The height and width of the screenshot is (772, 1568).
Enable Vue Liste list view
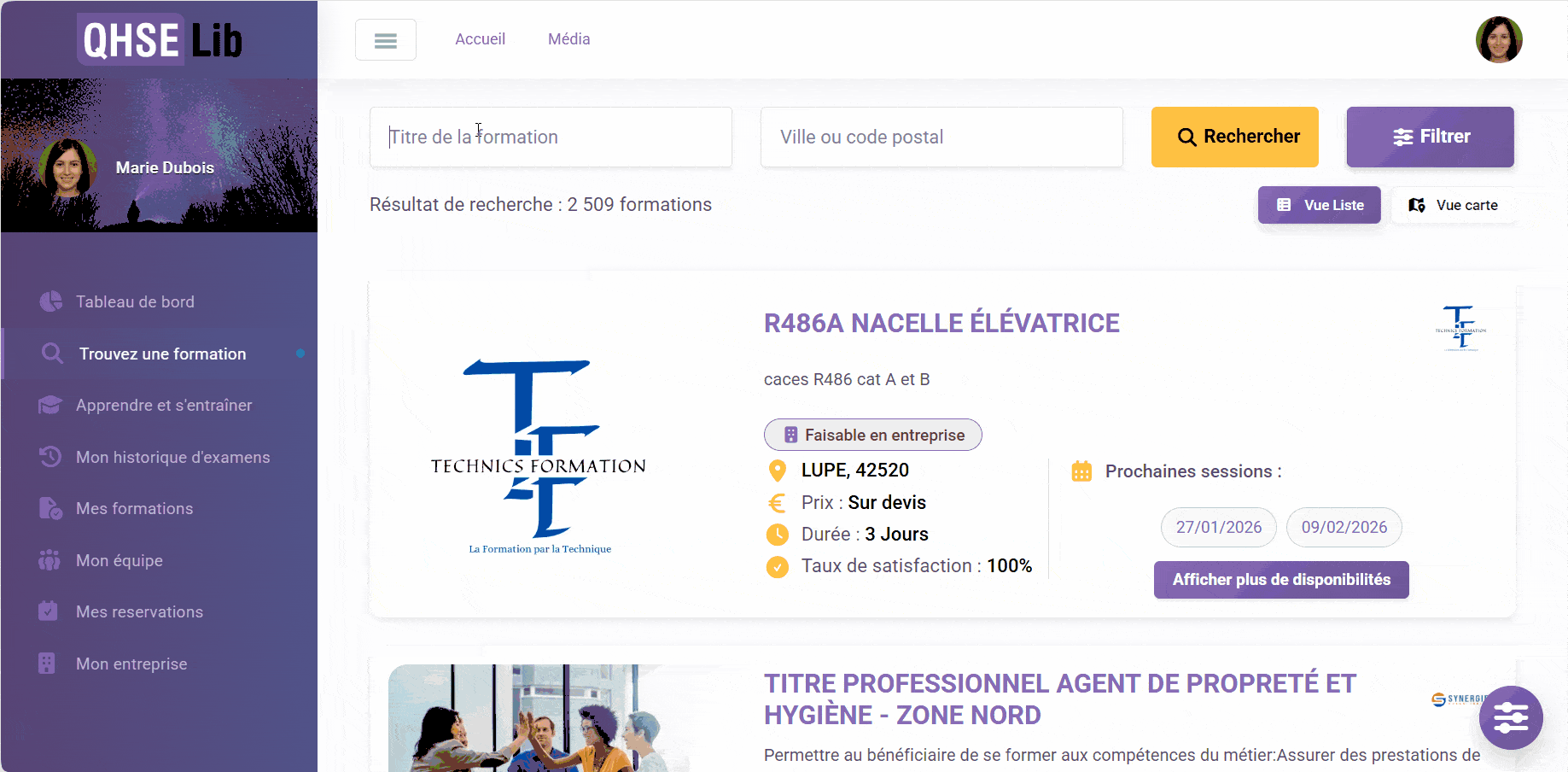(1319, 205)
